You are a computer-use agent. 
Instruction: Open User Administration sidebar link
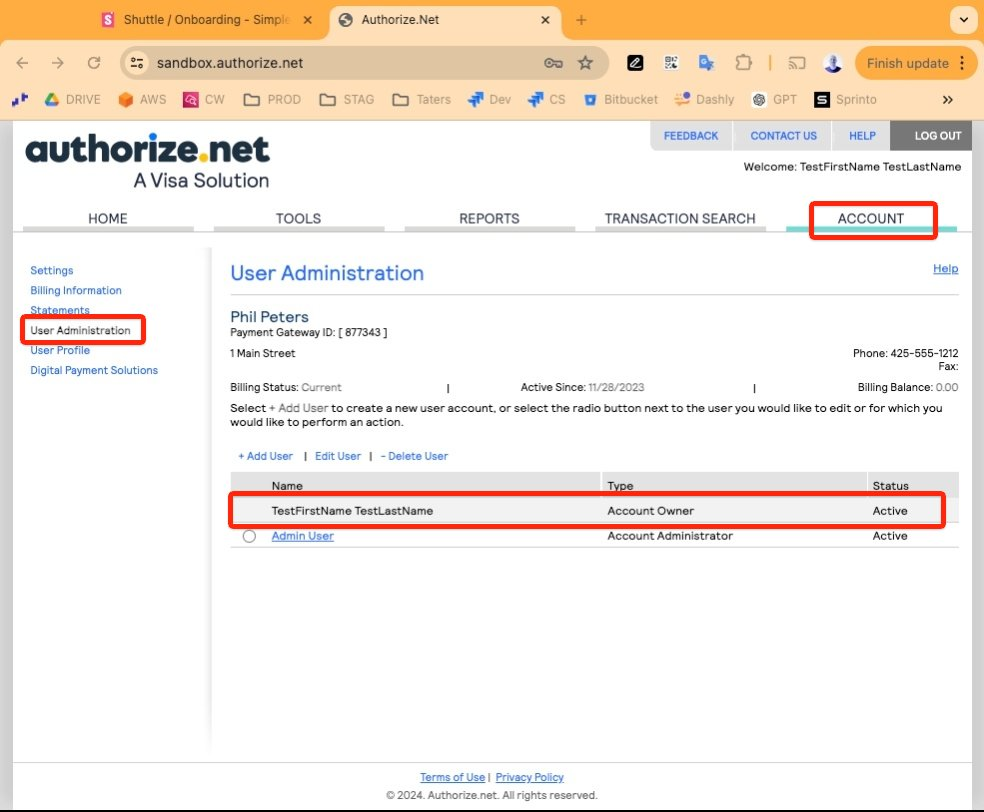pos(80,330)
